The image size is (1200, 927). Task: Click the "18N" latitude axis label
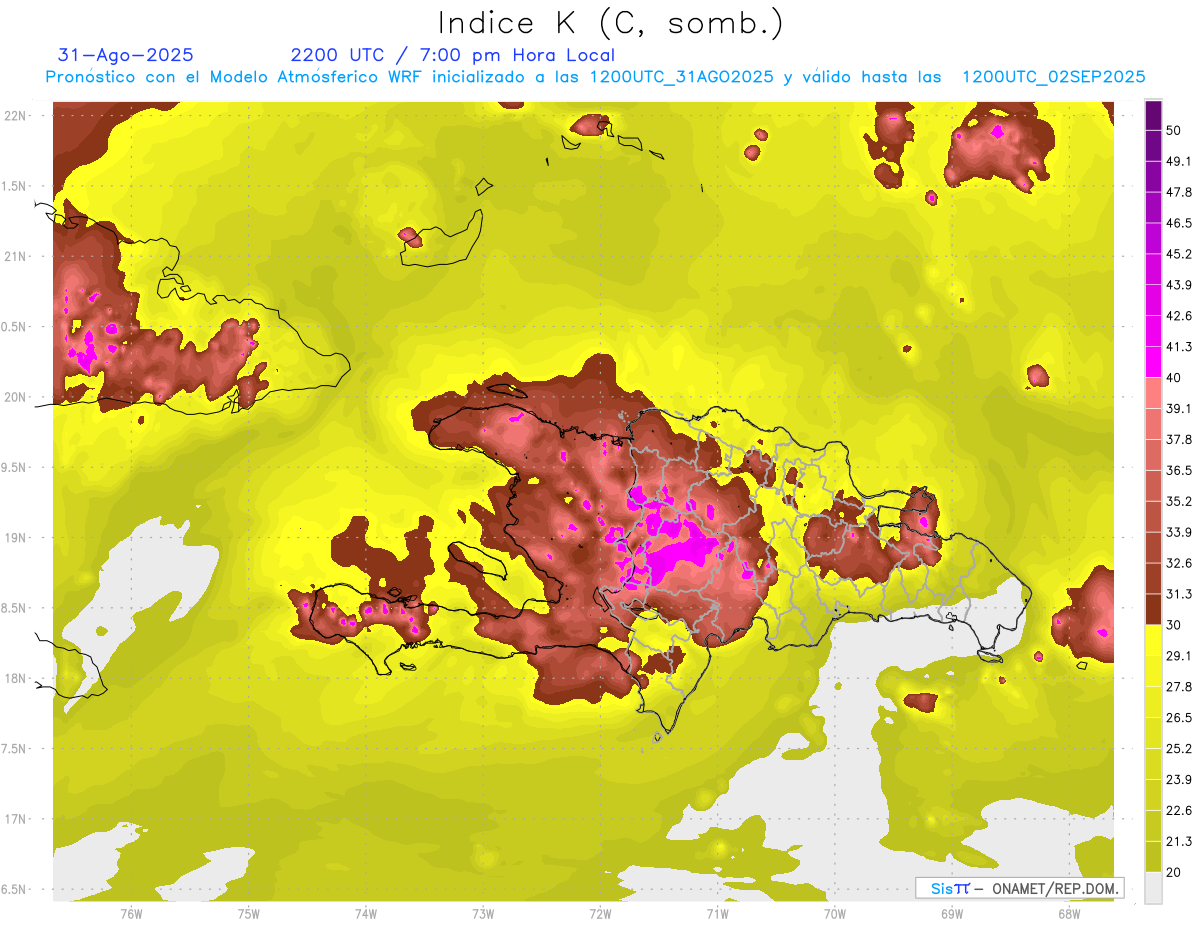(14, 678)
